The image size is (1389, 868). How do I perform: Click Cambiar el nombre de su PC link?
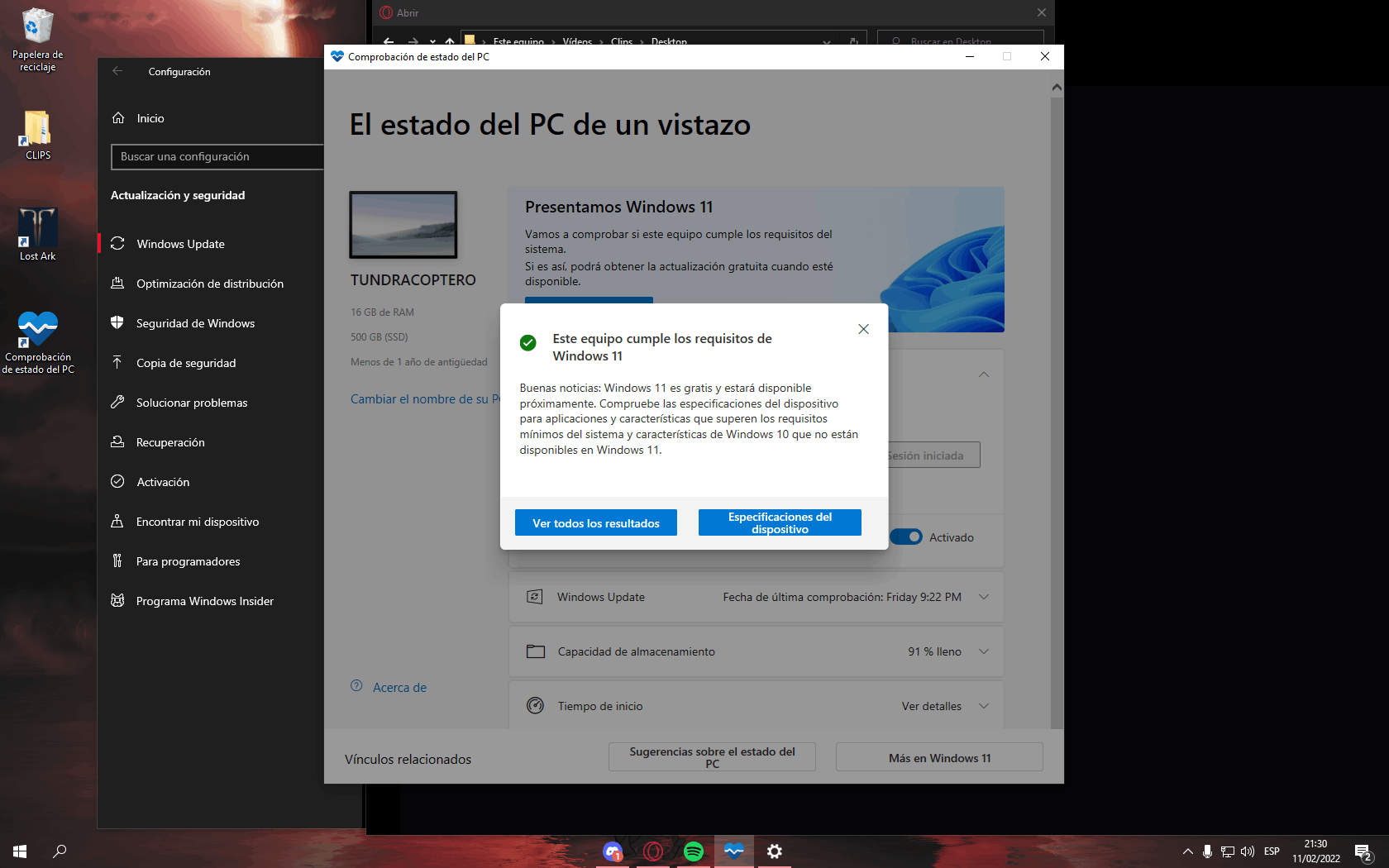425,398
